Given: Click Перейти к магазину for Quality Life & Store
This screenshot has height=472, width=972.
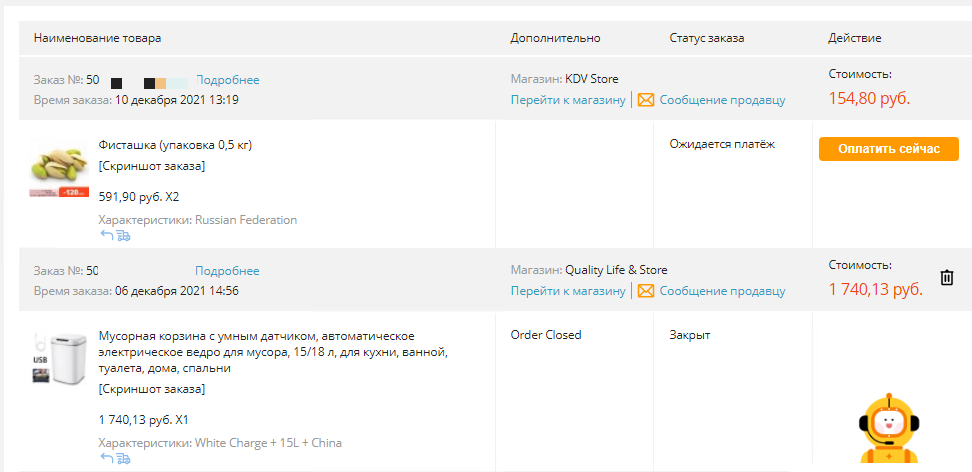Looking at the screenshot, I should 568,291.
